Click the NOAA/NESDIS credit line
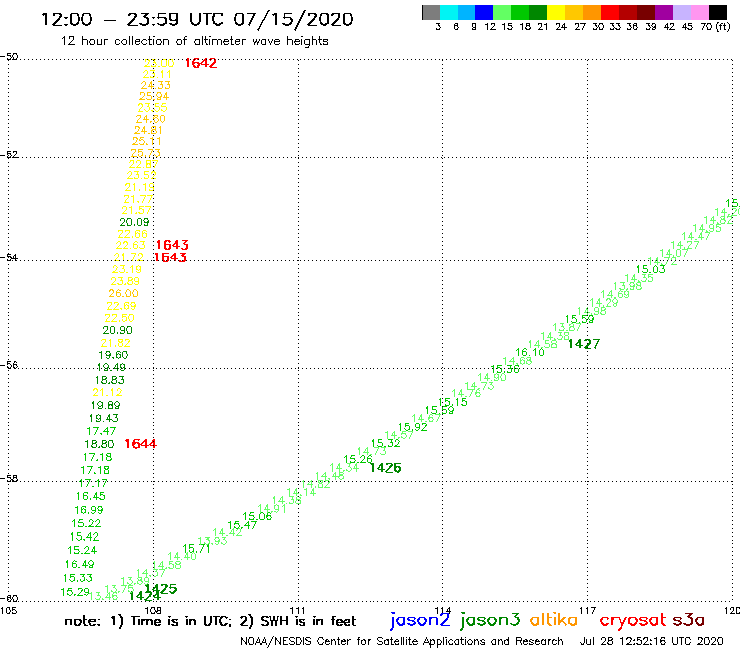Screen dimensions: 740x650 402,642
